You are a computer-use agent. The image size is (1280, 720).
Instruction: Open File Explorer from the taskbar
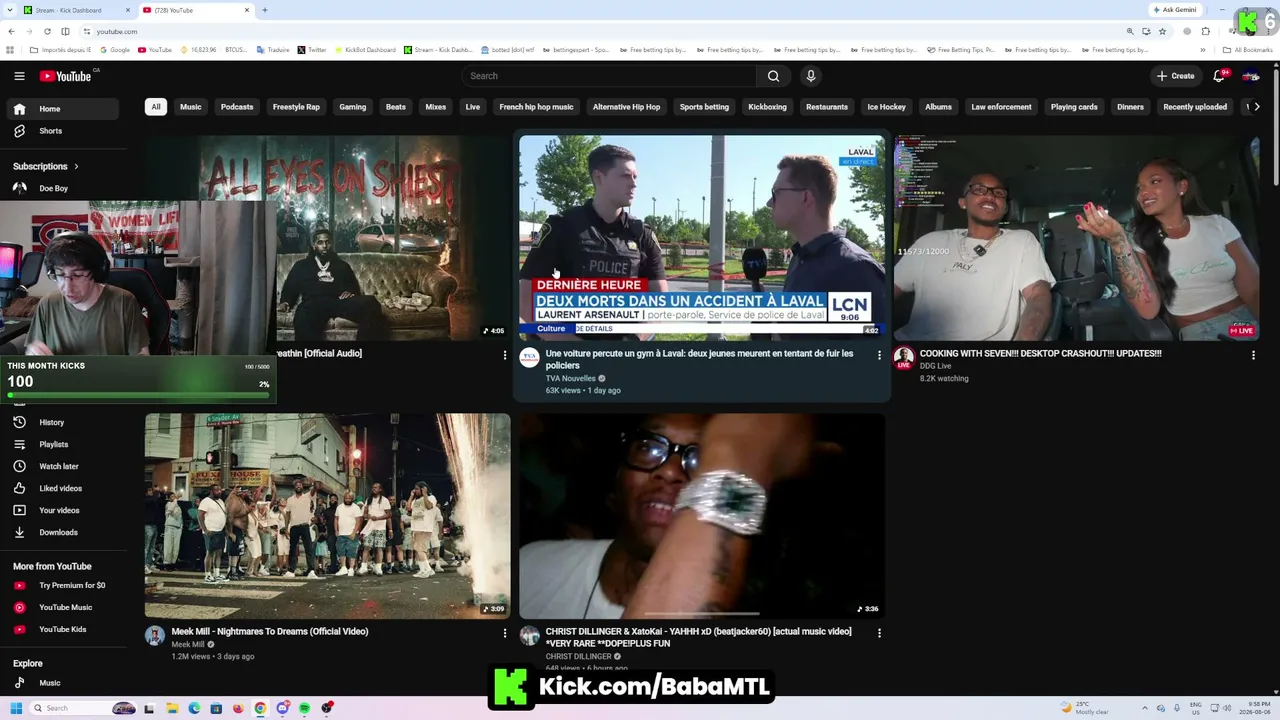[x=172, y=708]
